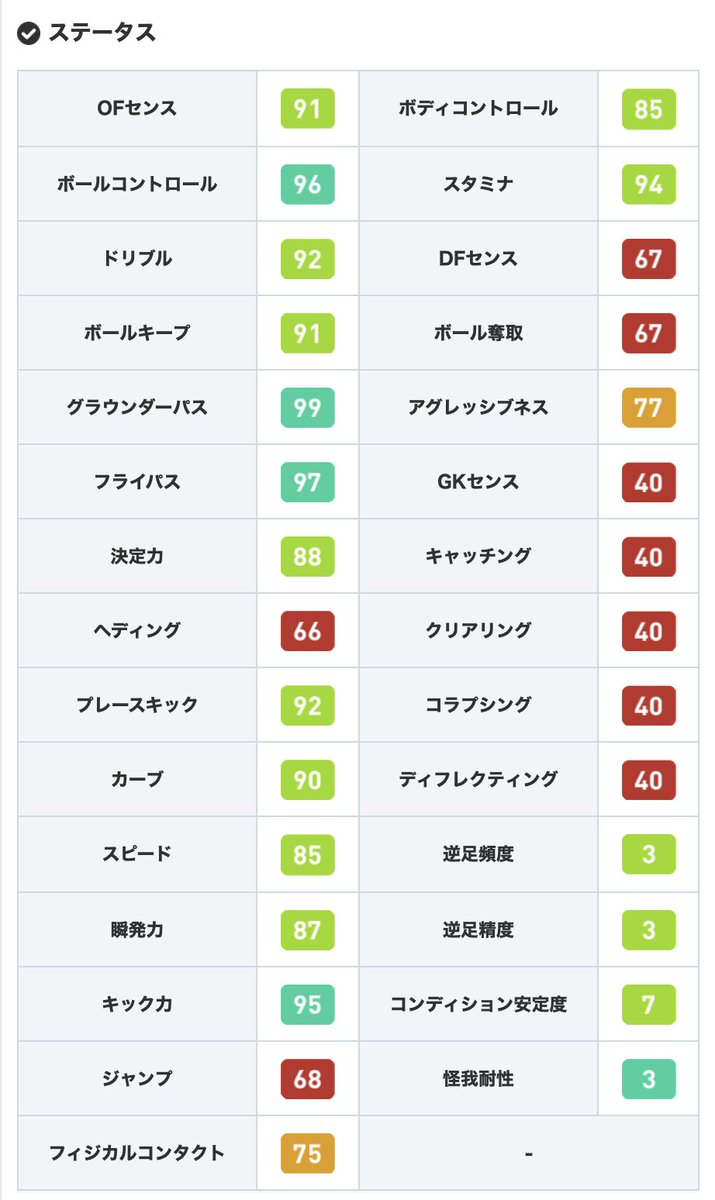This screenshot has height=1200, width=715.
Task: Select the キック力 row label
Action: coord(137,1004)
